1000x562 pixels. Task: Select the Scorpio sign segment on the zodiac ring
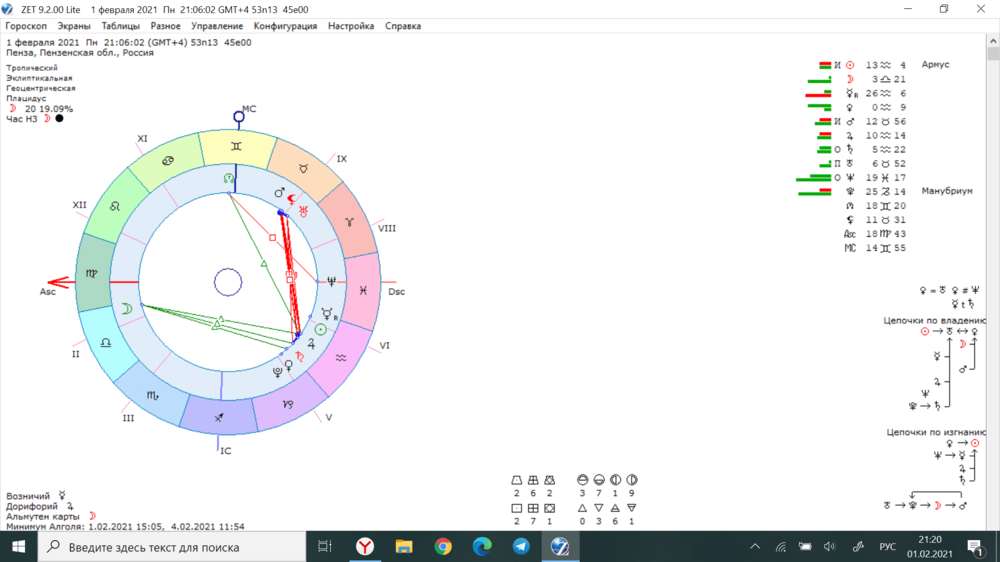click(x=152, y=396)
